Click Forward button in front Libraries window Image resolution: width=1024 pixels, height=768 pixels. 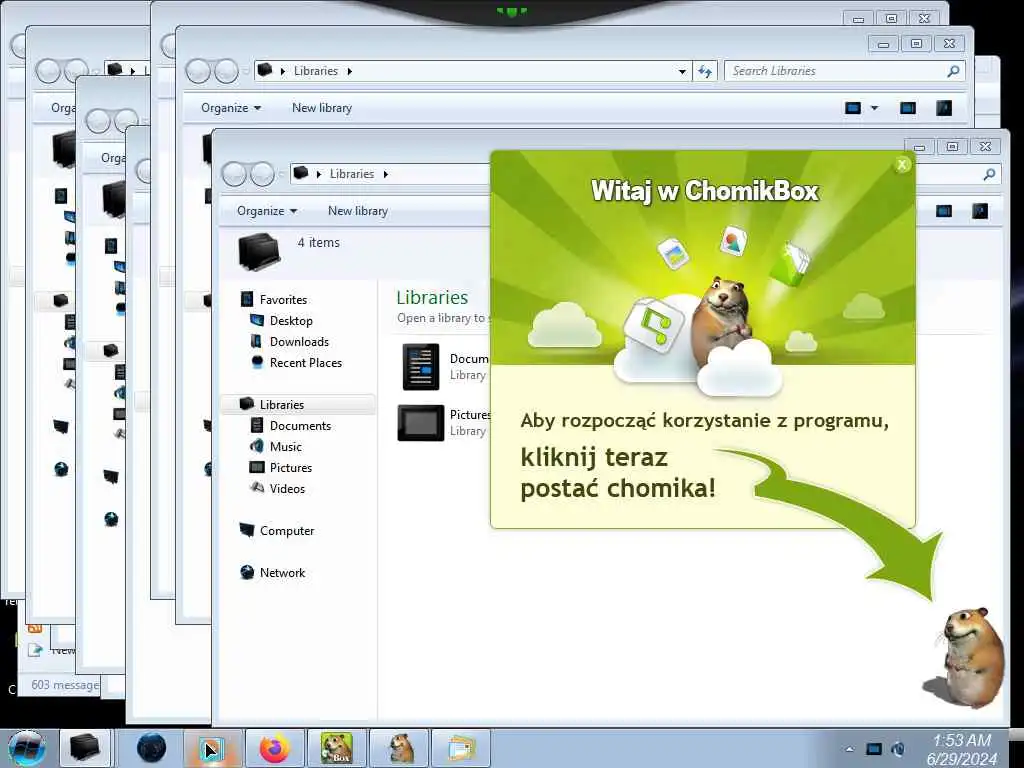[262, 174]
